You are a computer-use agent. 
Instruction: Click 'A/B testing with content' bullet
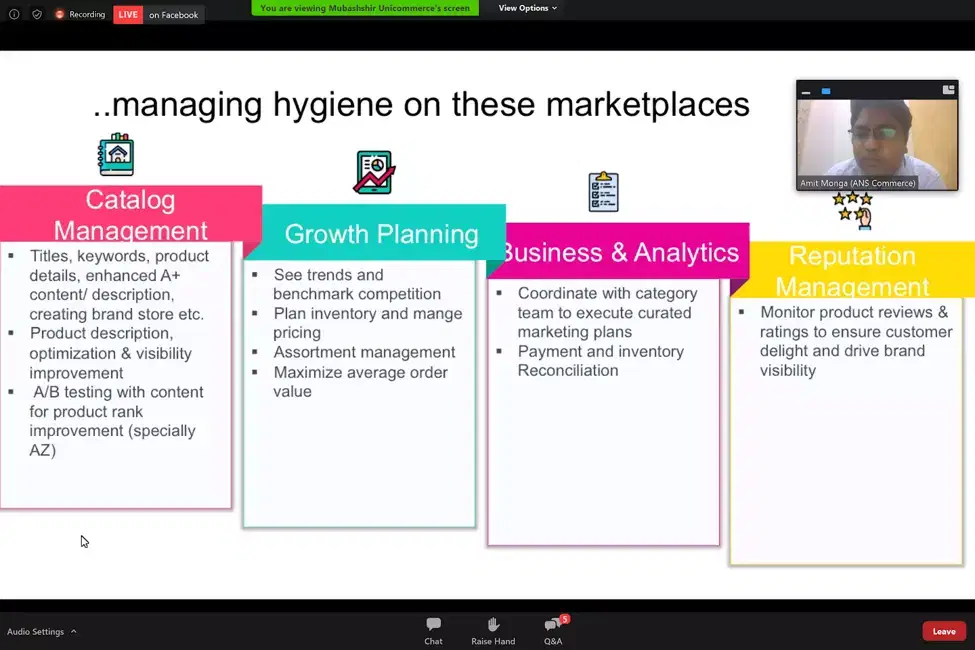[116, 420]
